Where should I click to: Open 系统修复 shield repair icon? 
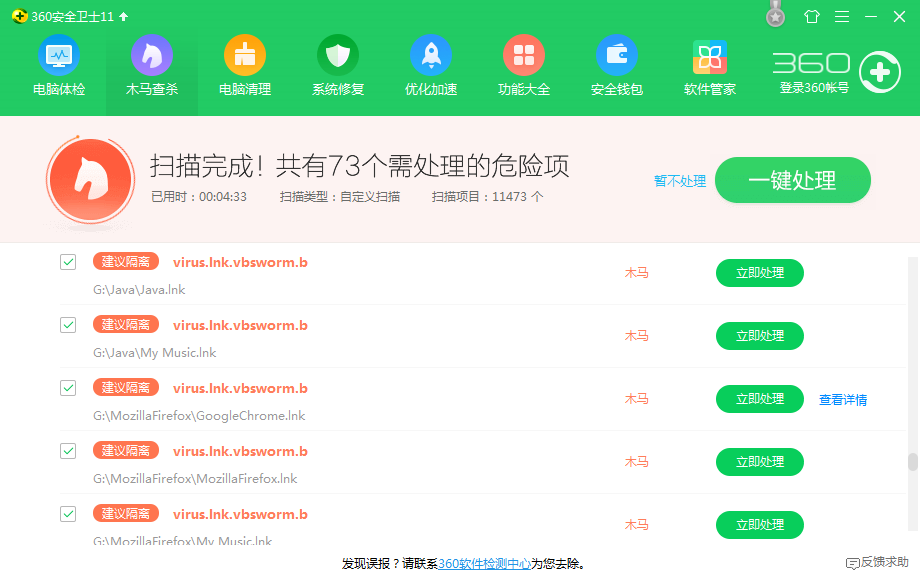(337, 55)
